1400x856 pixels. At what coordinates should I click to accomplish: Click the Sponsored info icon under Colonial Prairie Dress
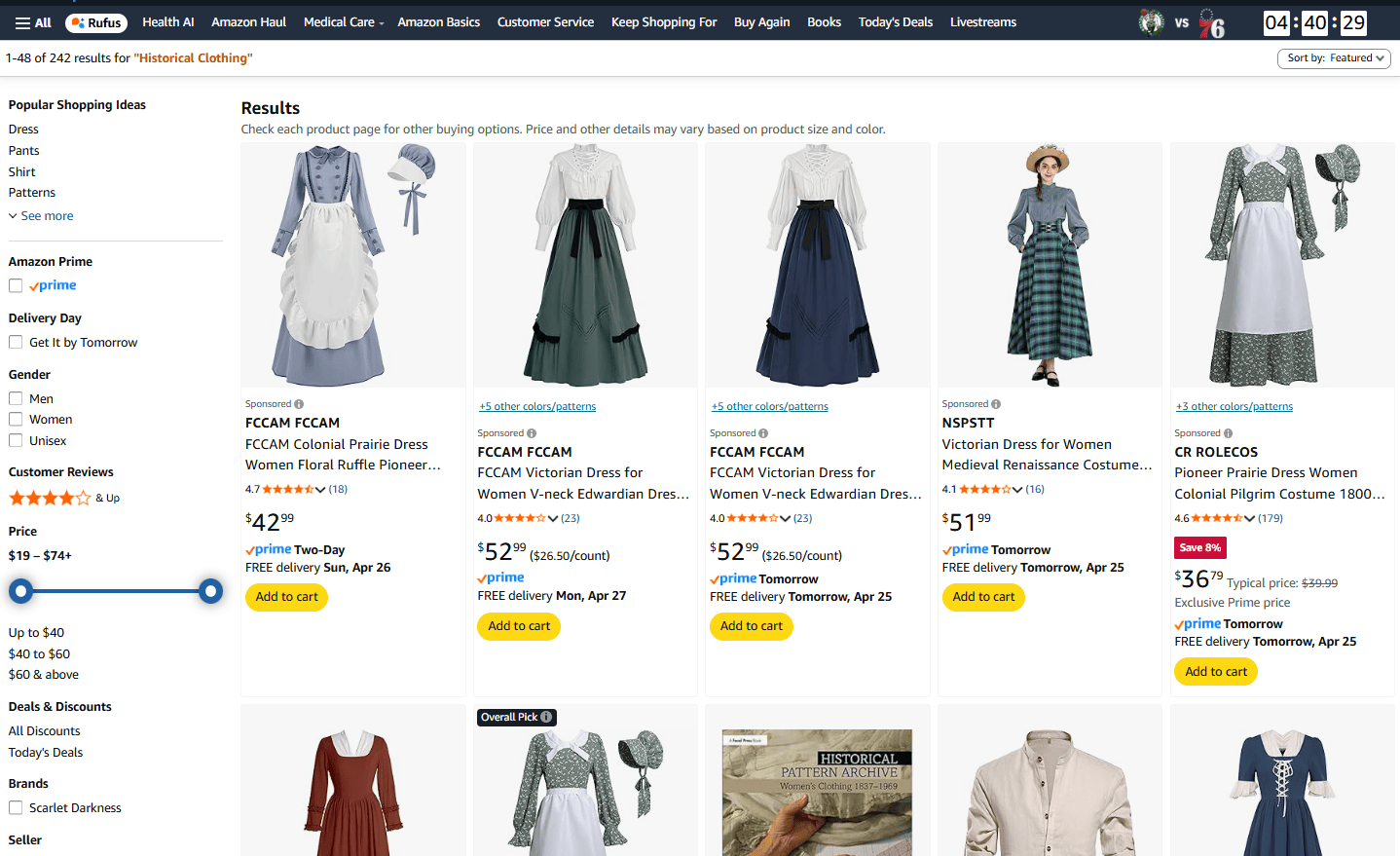tap(299, 403)
